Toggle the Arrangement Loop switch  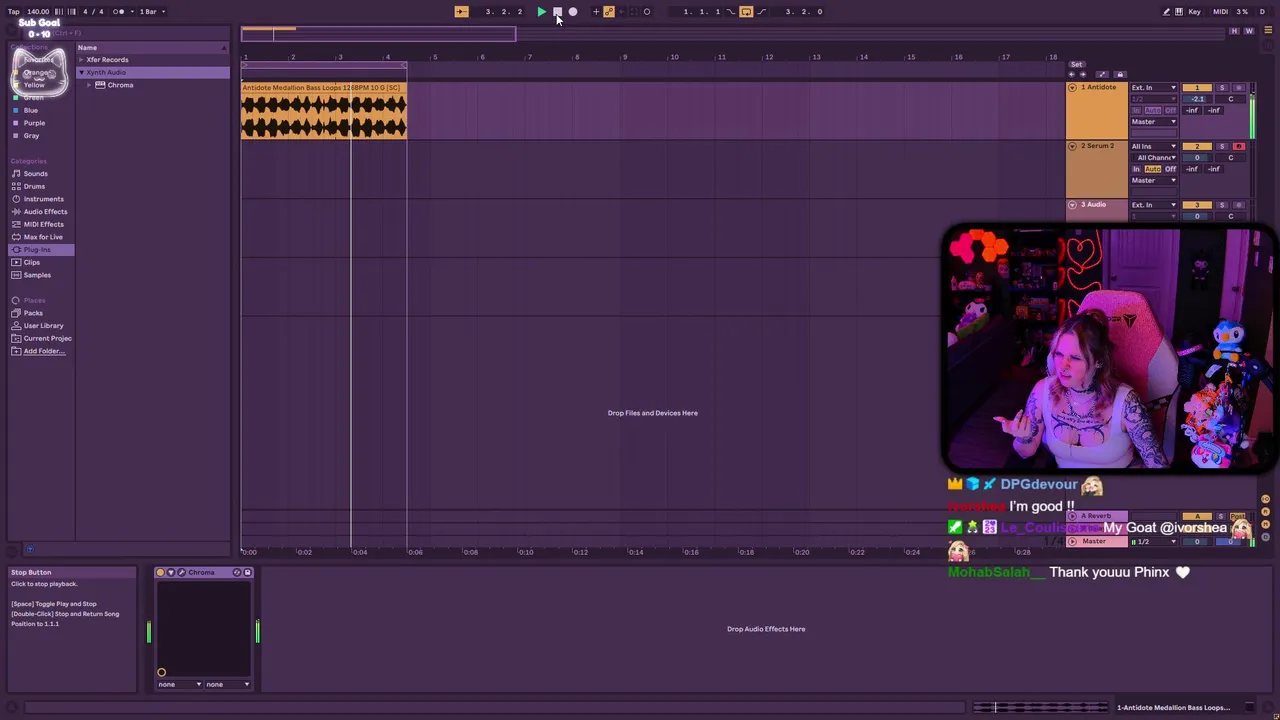click(x=746, y=12)
